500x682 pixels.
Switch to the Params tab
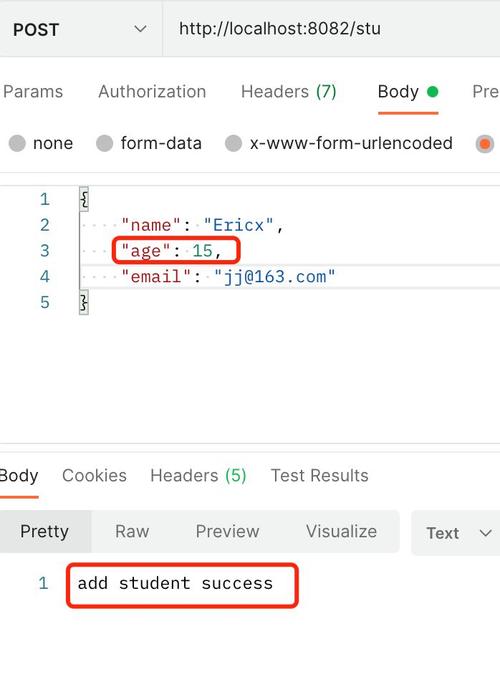33,92
